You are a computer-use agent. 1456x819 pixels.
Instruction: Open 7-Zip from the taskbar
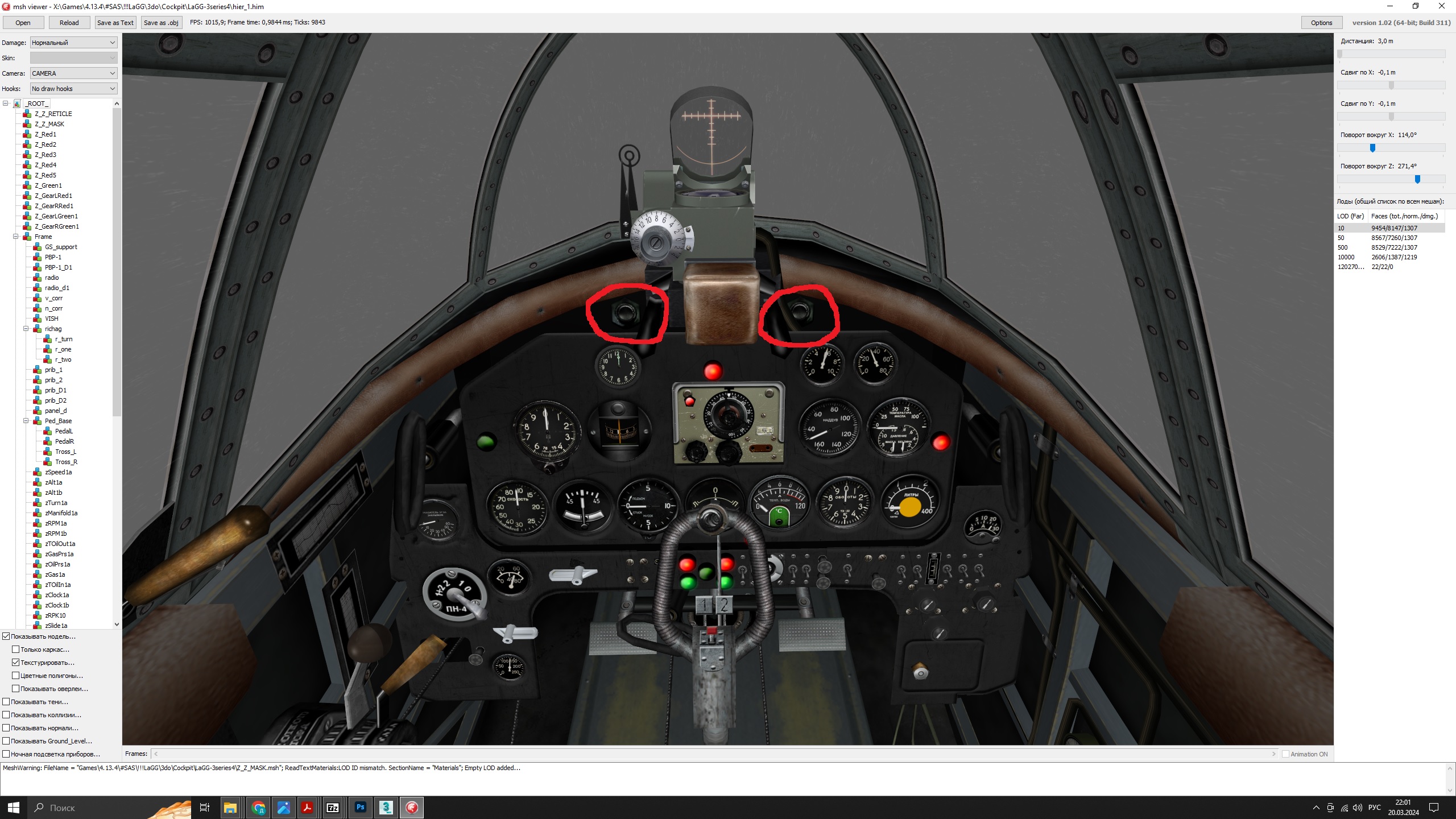coord(333,807)
